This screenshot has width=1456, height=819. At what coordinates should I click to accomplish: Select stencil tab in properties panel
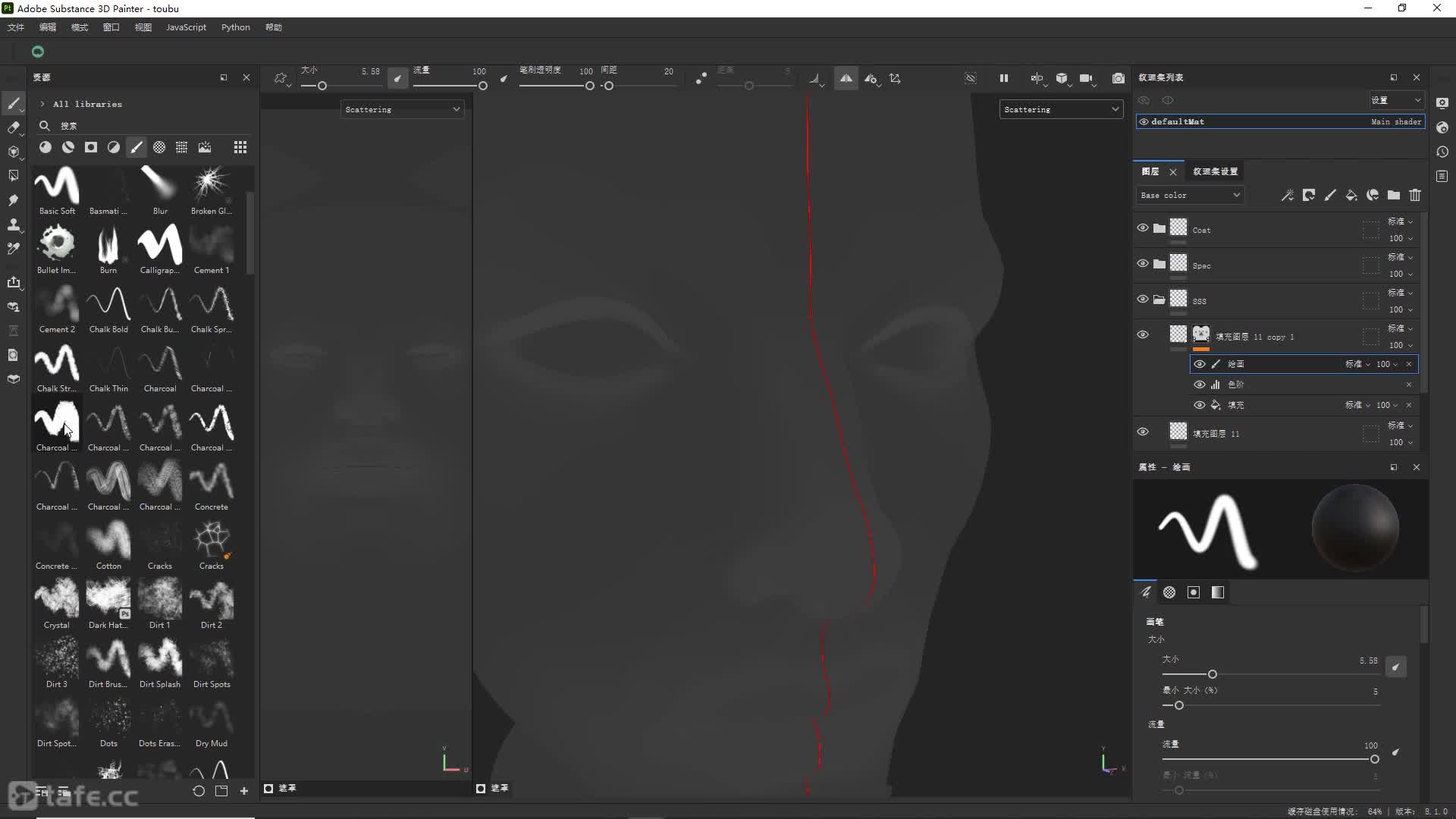(1194, 592)
